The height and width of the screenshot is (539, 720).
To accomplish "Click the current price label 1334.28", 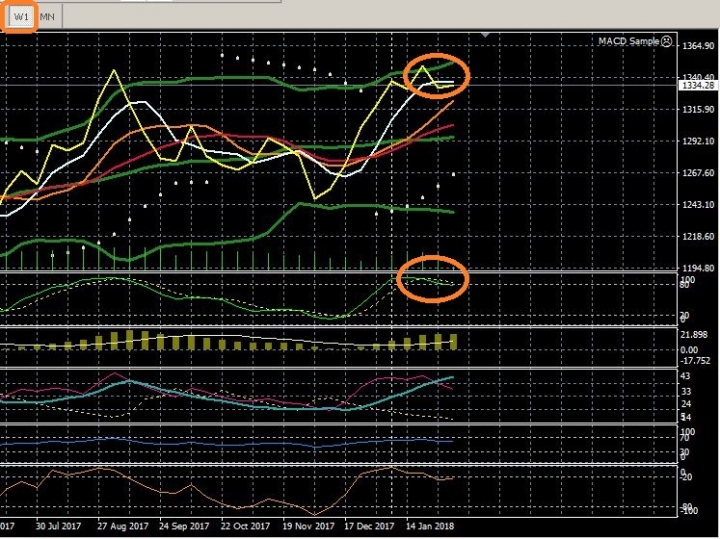I will coord(697,86).
